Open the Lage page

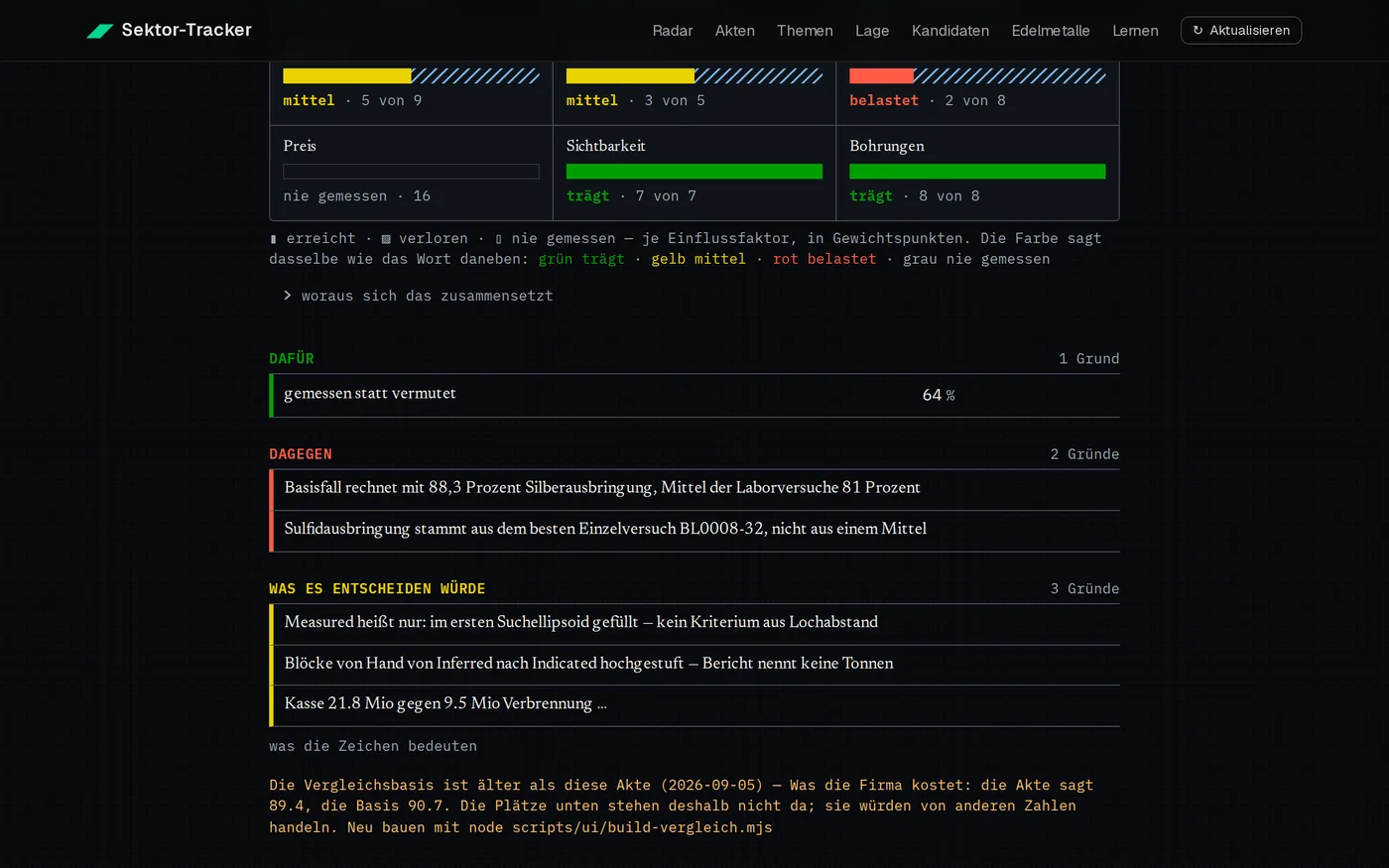(x=872, y=31)
